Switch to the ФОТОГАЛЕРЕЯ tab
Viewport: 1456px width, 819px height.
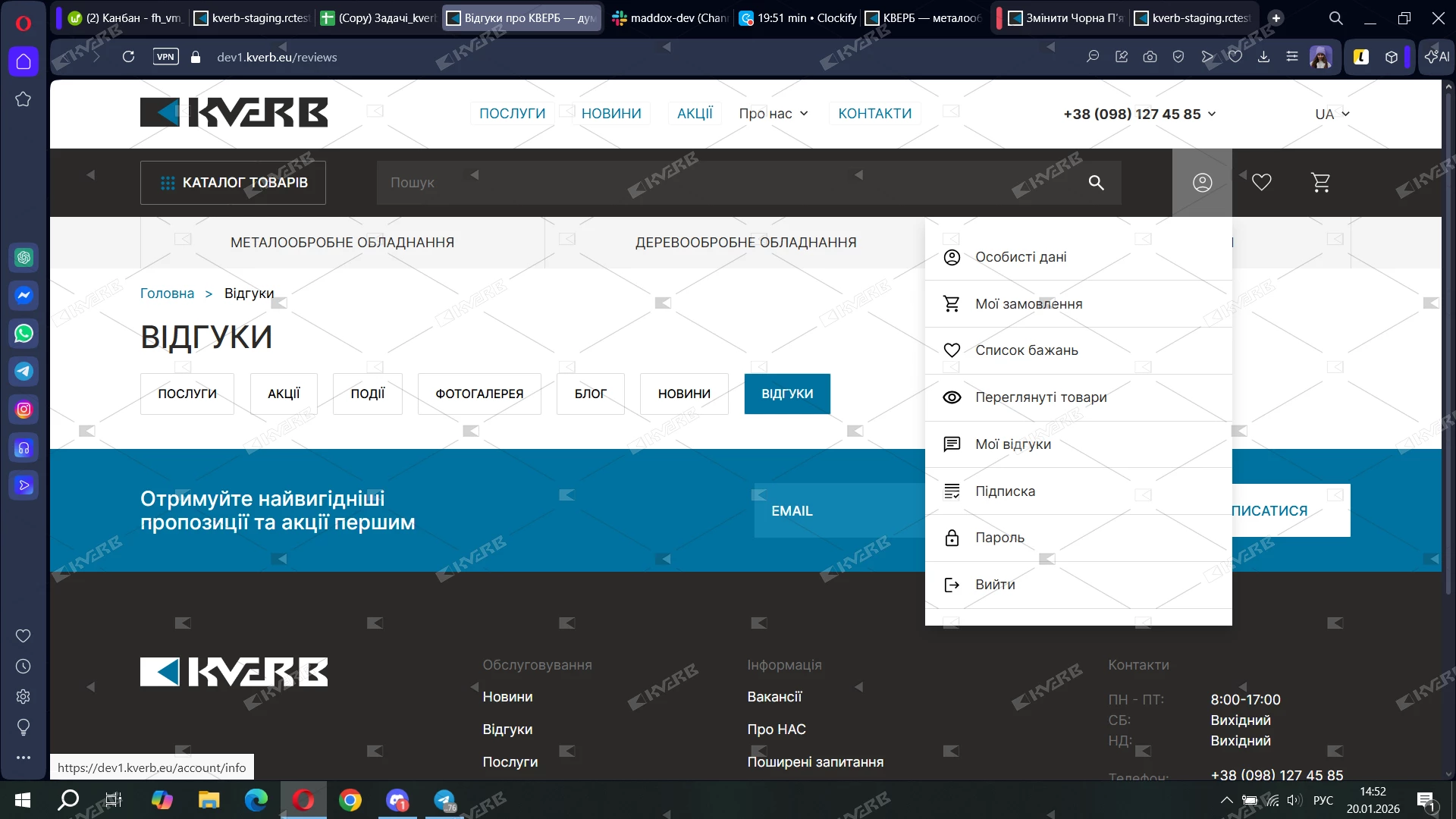479,394
